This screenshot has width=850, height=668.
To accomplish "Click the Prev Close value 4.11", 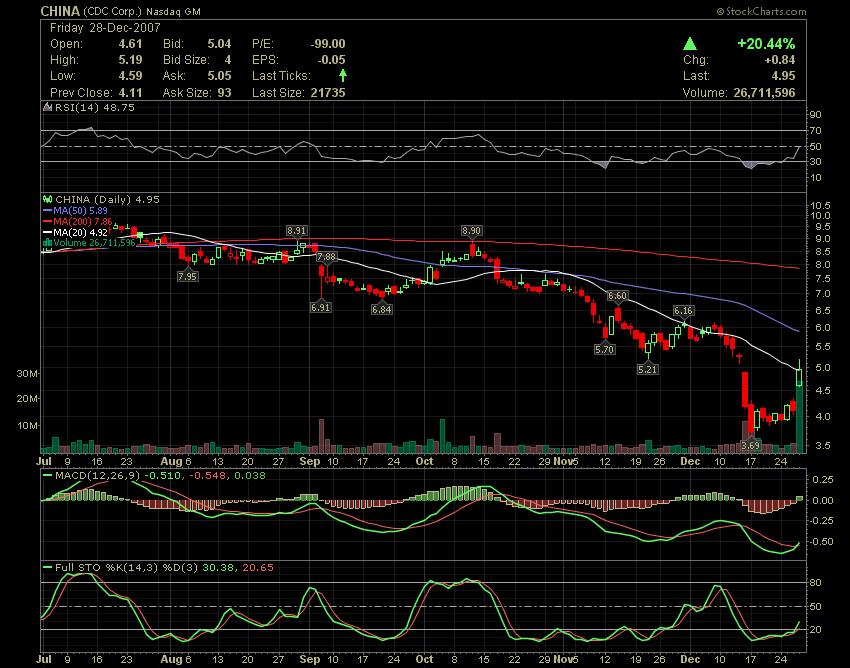I will pos(130,93).
